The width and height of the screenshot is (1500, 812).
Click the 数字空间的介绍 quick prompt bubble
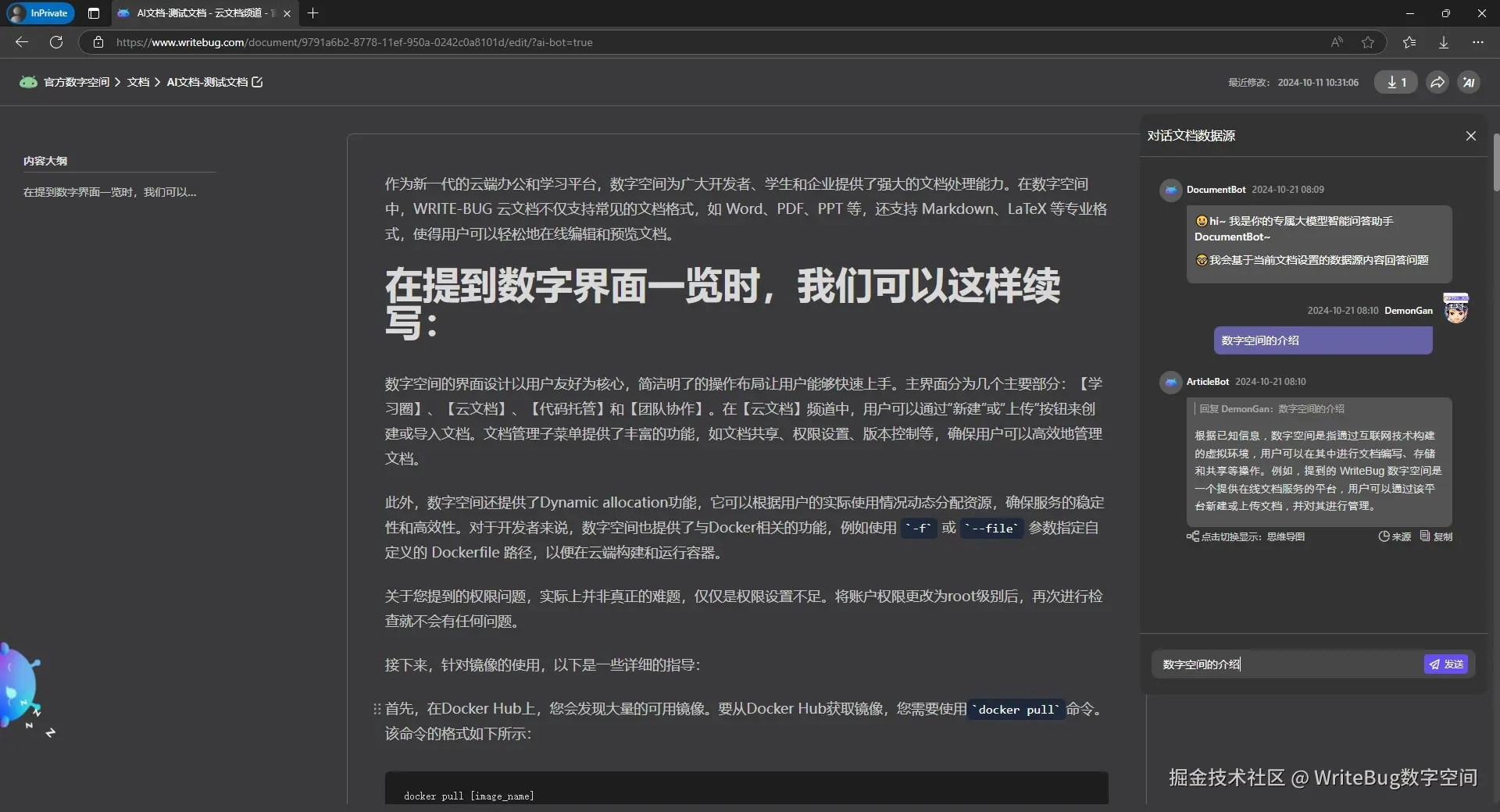click(1323, 340)
